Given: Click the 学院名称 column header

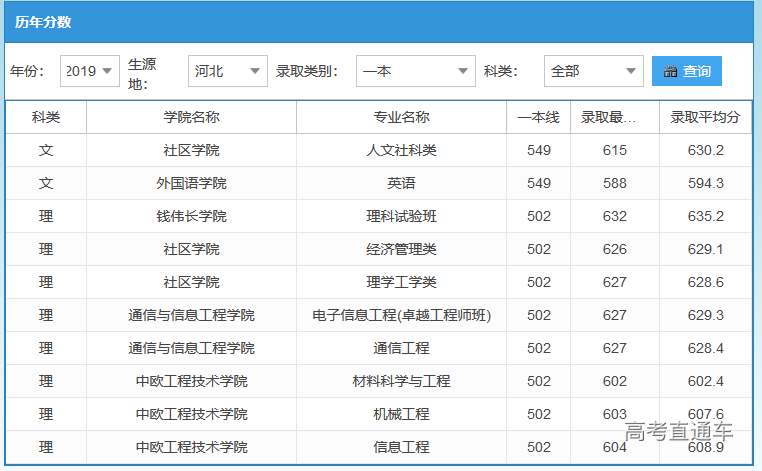Looking at the screenshot, I should click(x=191, y=117).
